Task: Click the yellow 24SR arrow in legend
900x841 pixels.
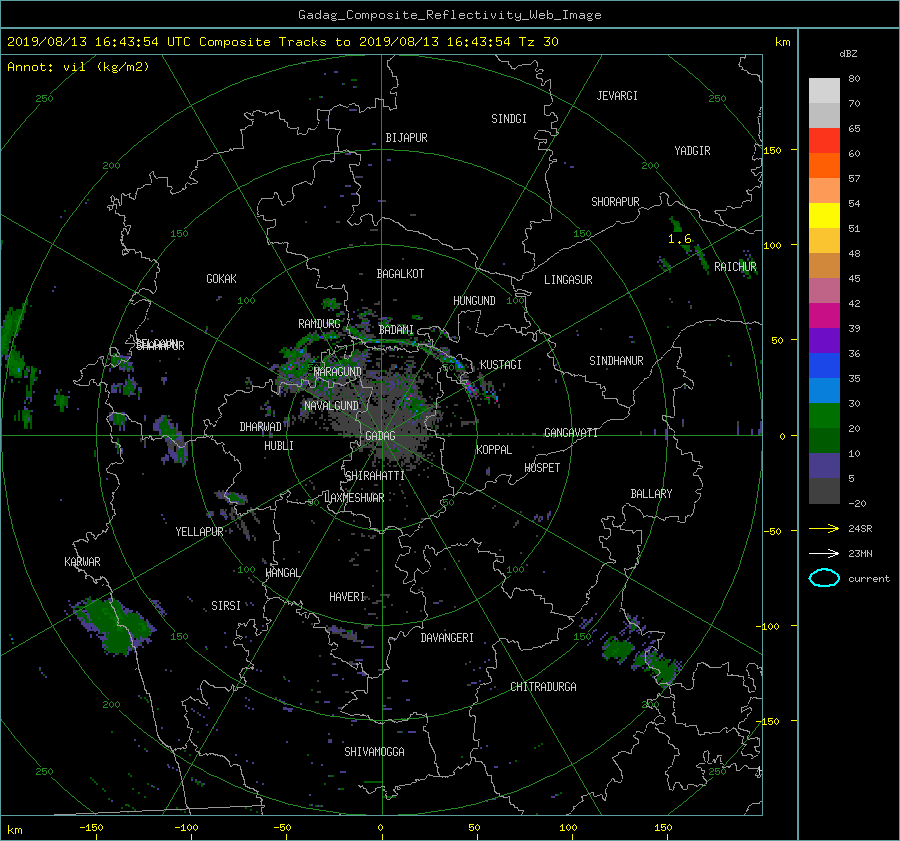Action: click(x=824, y=529)
